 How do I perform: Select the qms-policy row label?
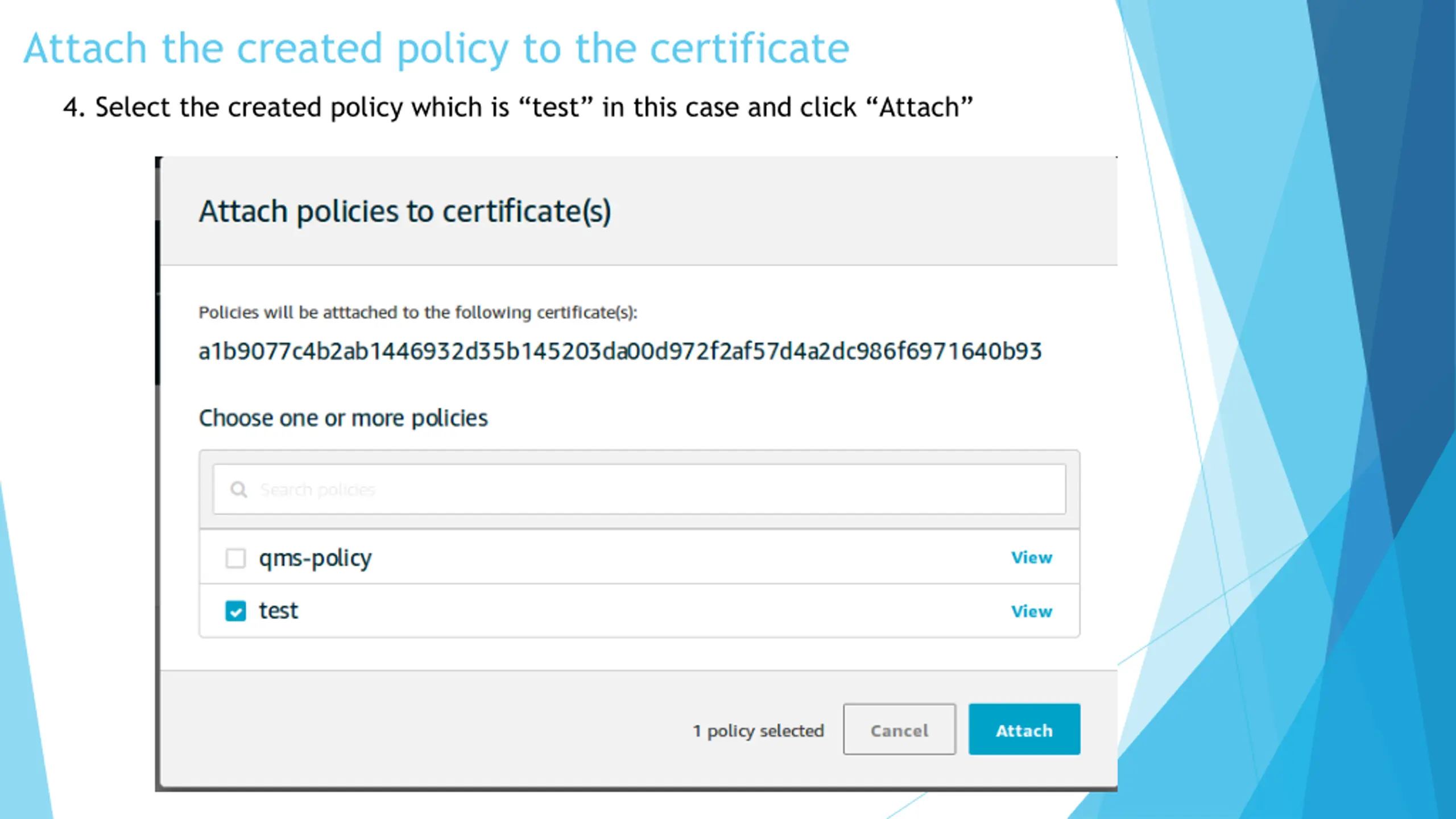point(315,559)
